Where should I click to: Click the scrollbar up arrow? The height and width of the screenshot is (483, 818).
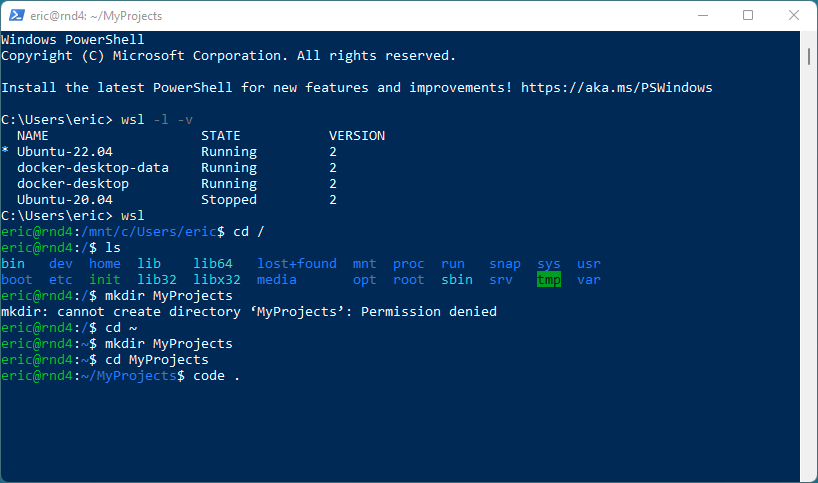click(x=809, y=39)
